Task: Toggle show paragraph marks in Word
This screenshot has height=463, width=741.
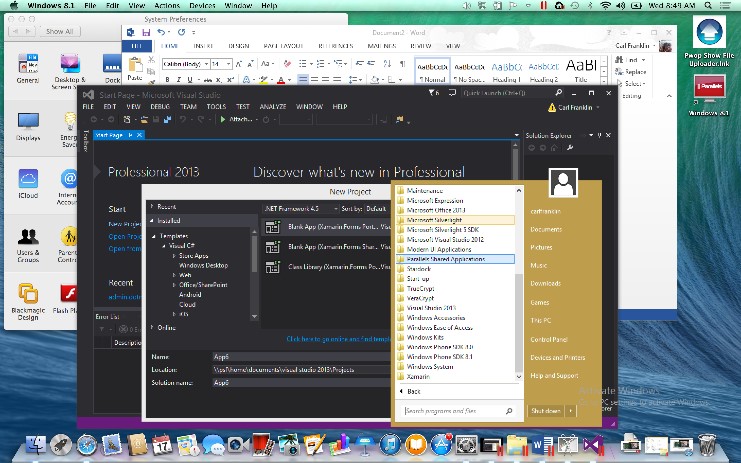Action: tap(403, 64)
